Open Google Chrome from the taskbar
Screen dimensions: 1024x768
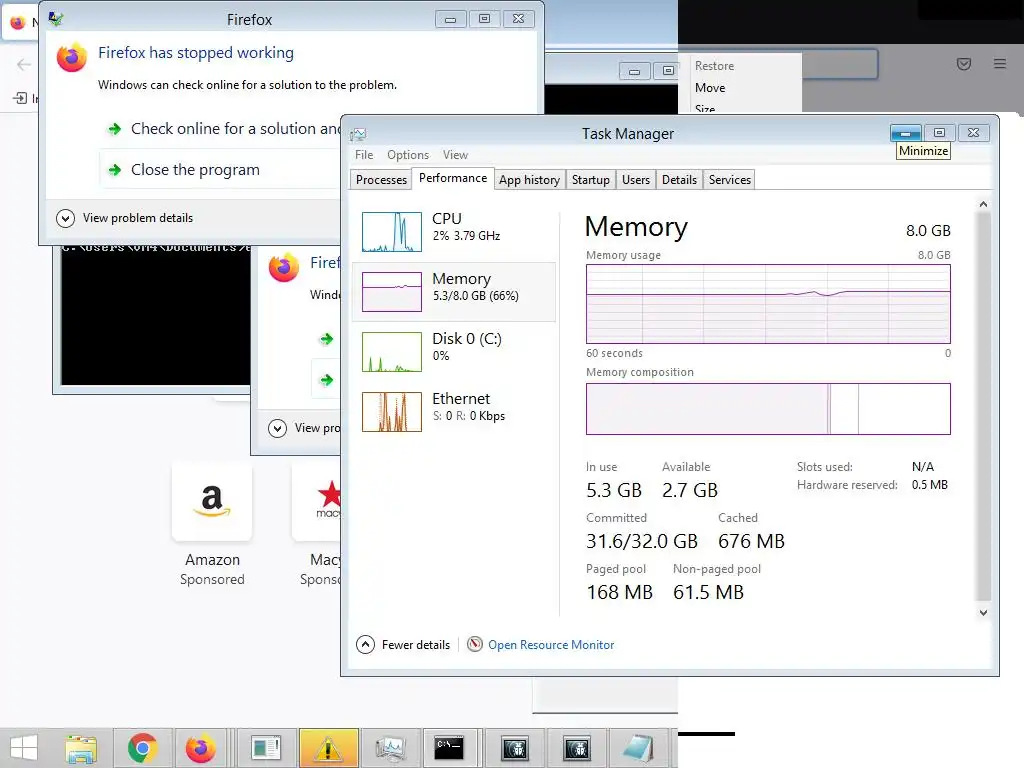142,748
